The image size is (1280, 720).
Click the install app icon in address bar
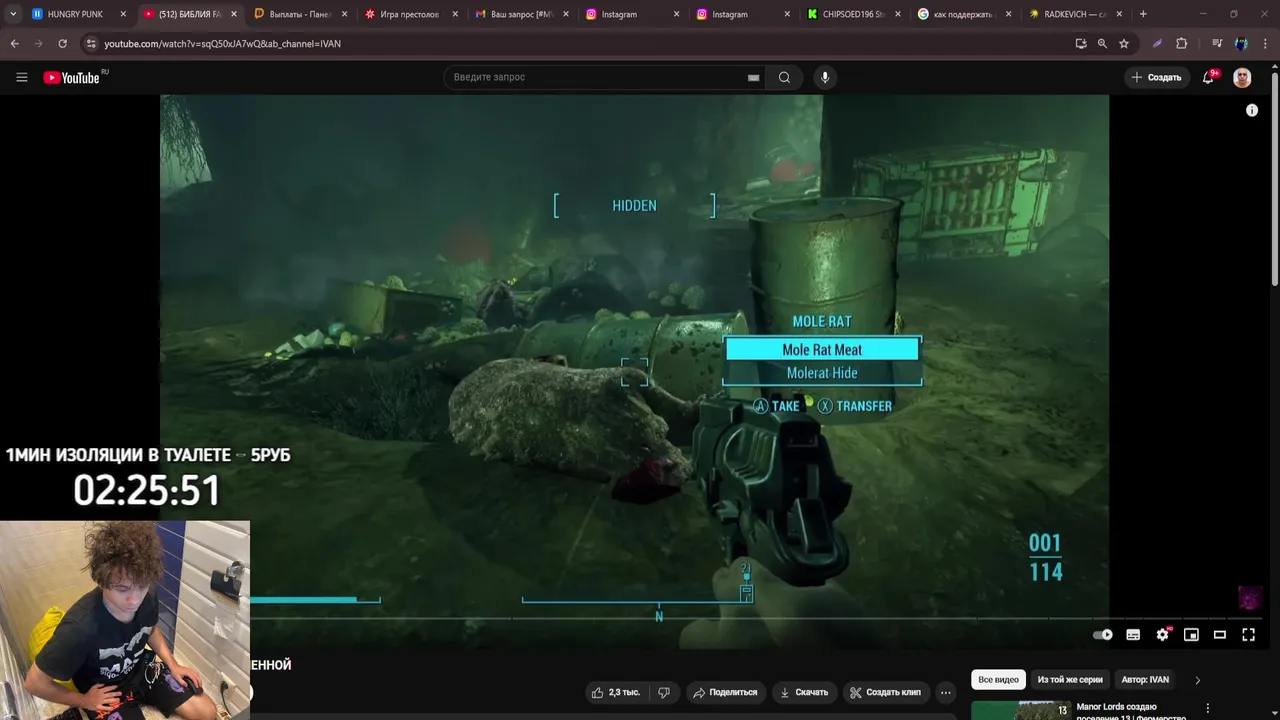pyautogui.click(x=1080, y=44)
